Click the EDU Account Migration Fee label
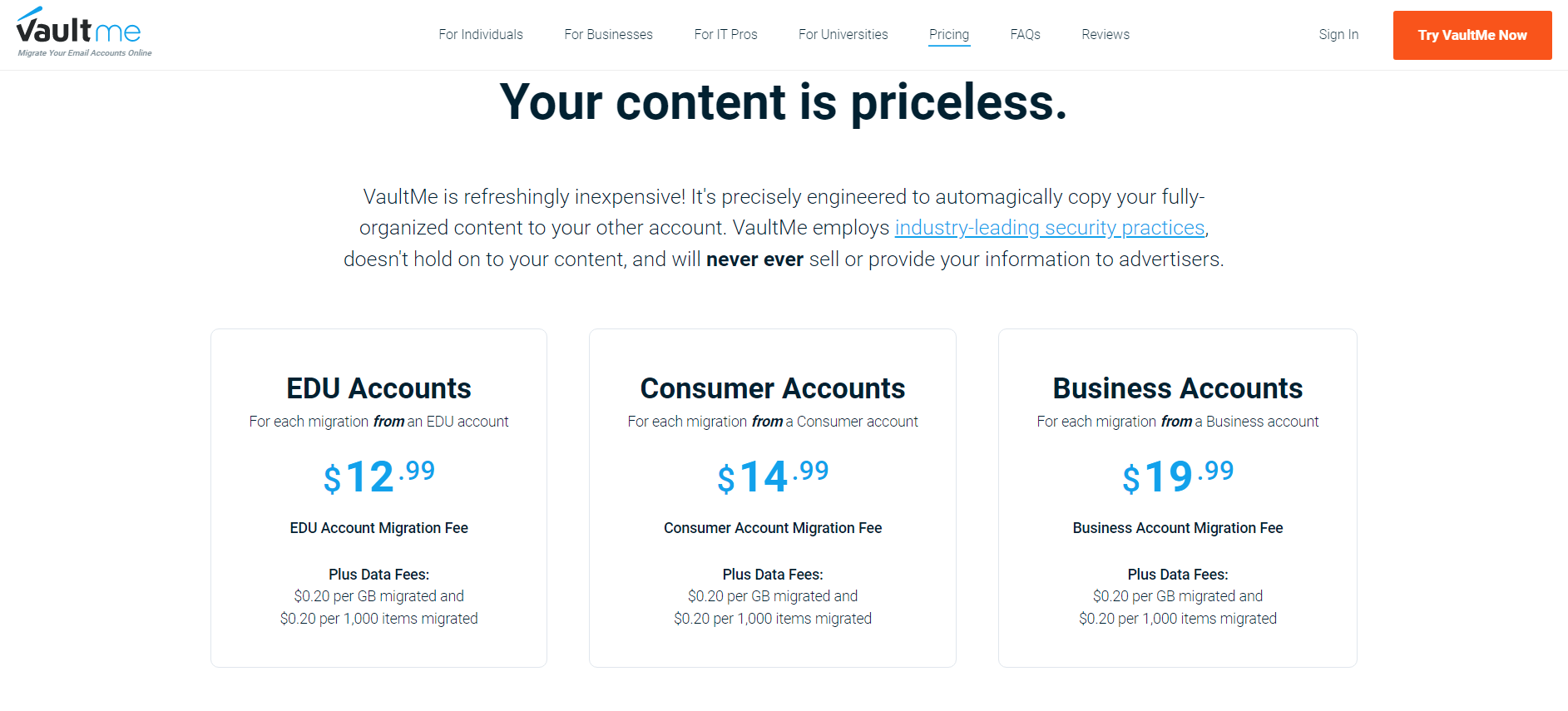1568x711 pixels. point(378,528)
